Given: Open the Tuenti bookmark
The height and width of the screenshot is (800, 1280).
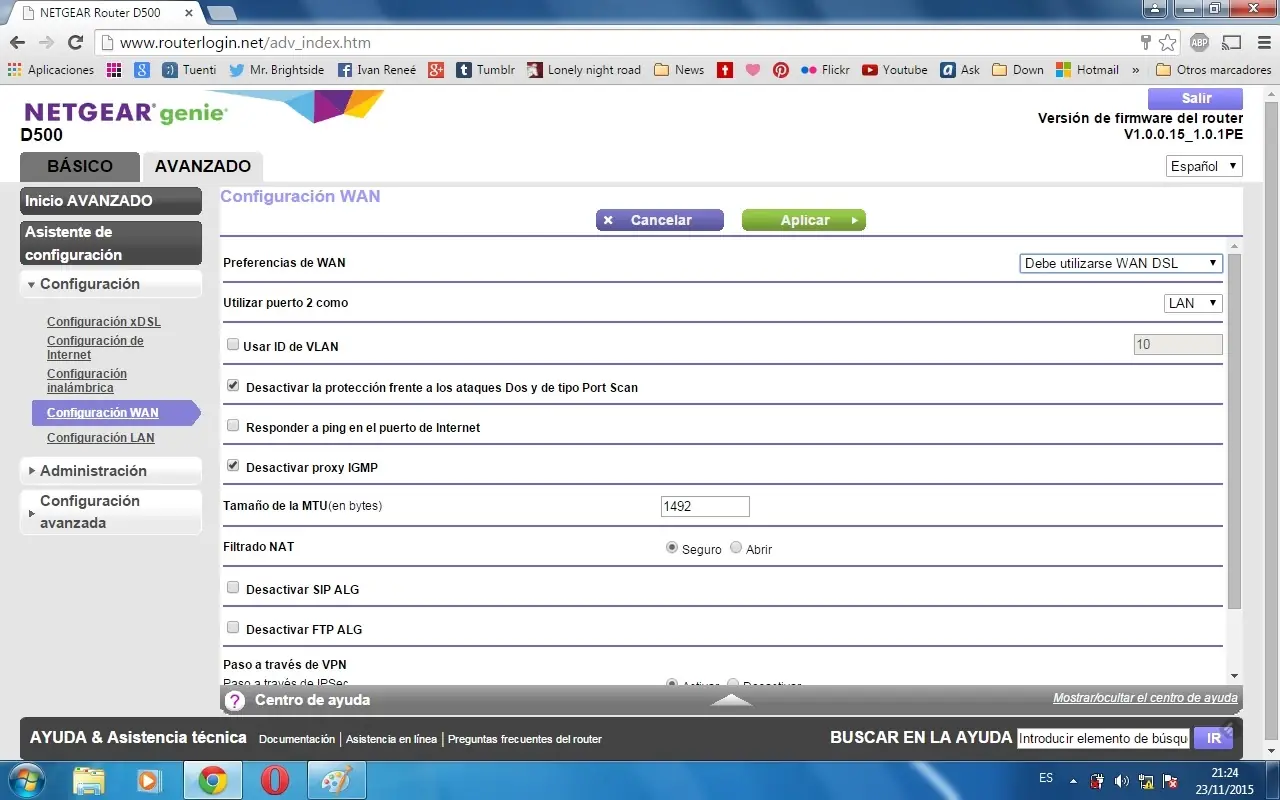Looking at the screenshot, I should [189, 70].
